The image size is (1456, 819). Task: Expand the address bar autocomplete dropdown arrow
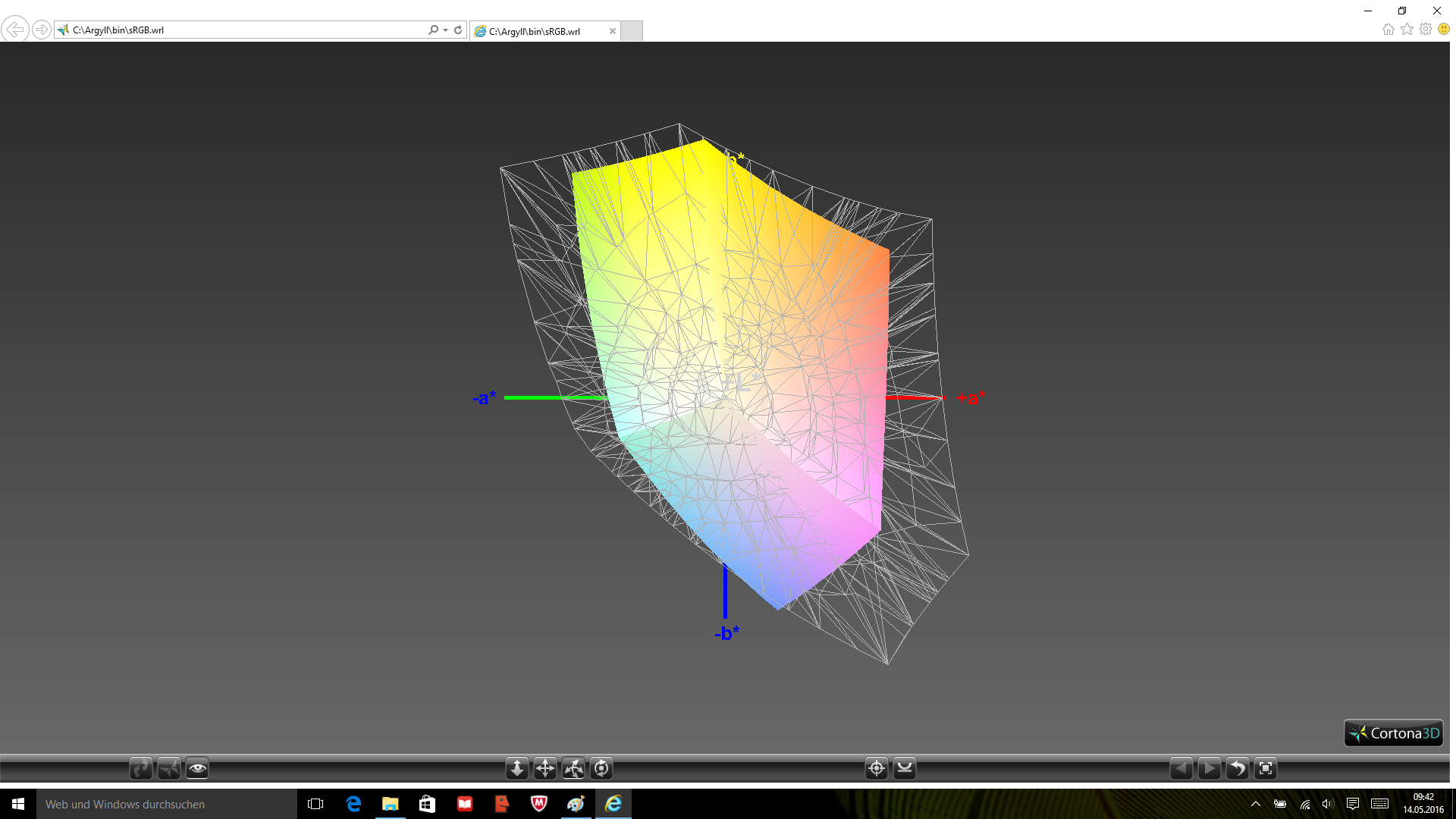point(446,30)
